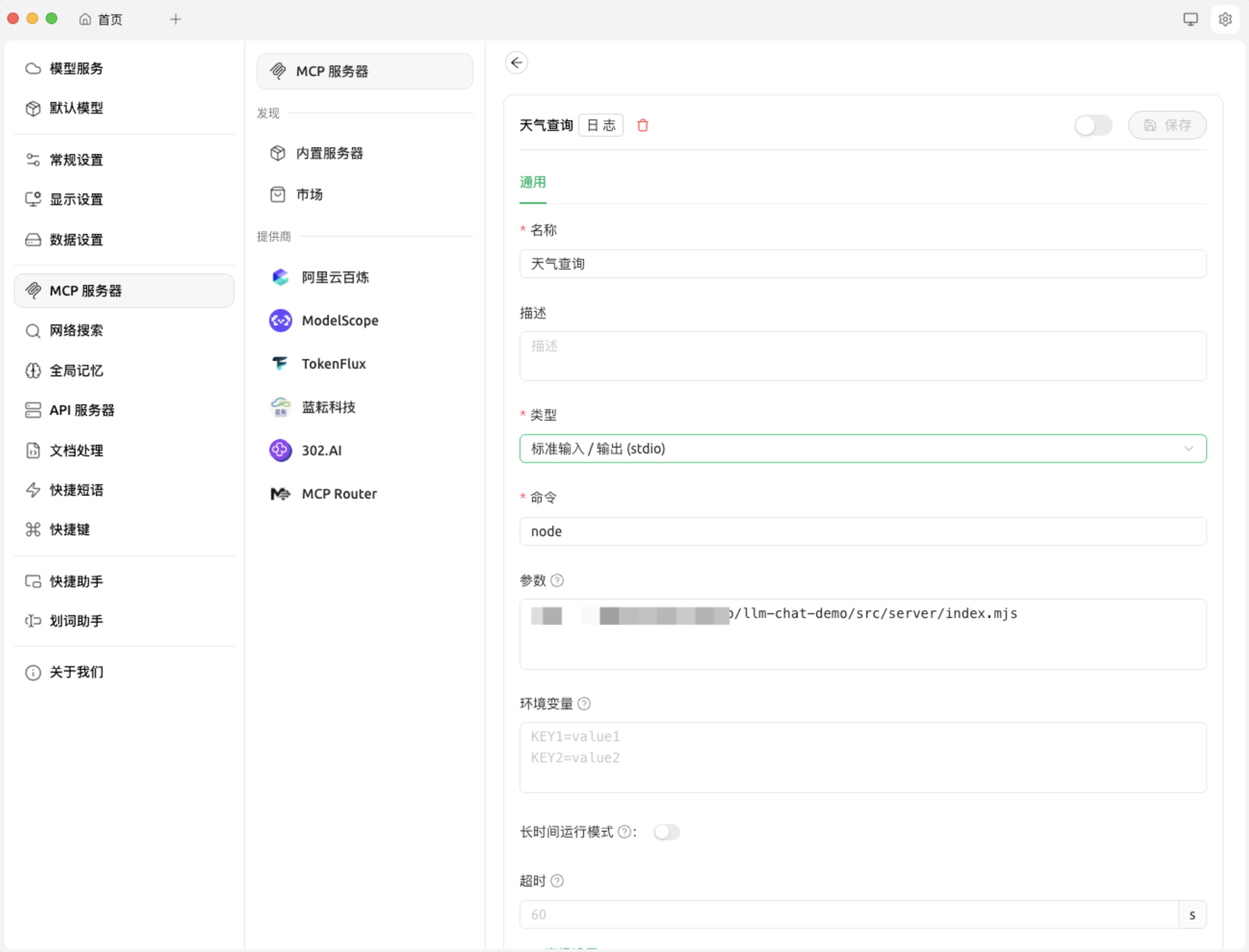Enable the 天气查询 server toggle

(x=1093, y=125)
